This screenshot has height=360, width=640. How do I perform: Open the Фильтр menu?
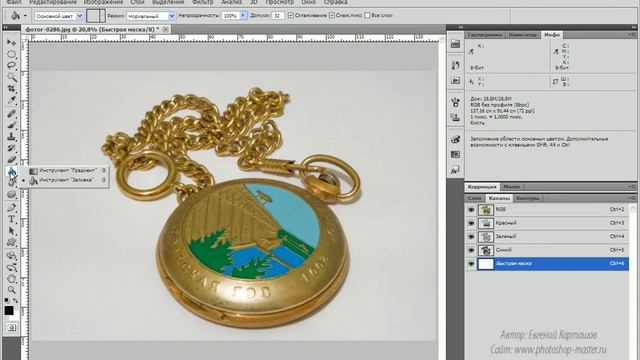pyautogui.click(x=202, y=2)
